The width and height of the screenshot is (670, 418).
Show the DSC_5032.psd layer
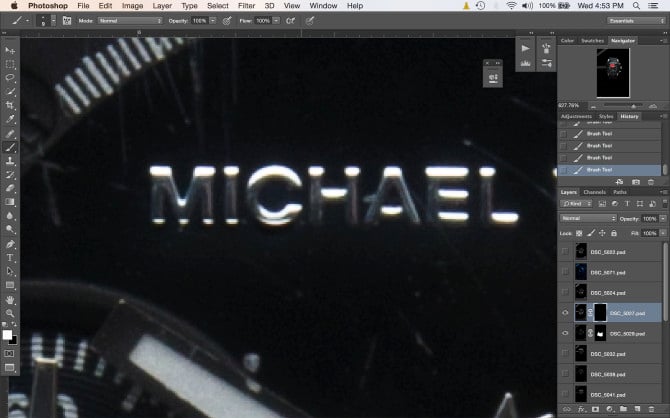(x=565, y=353)
